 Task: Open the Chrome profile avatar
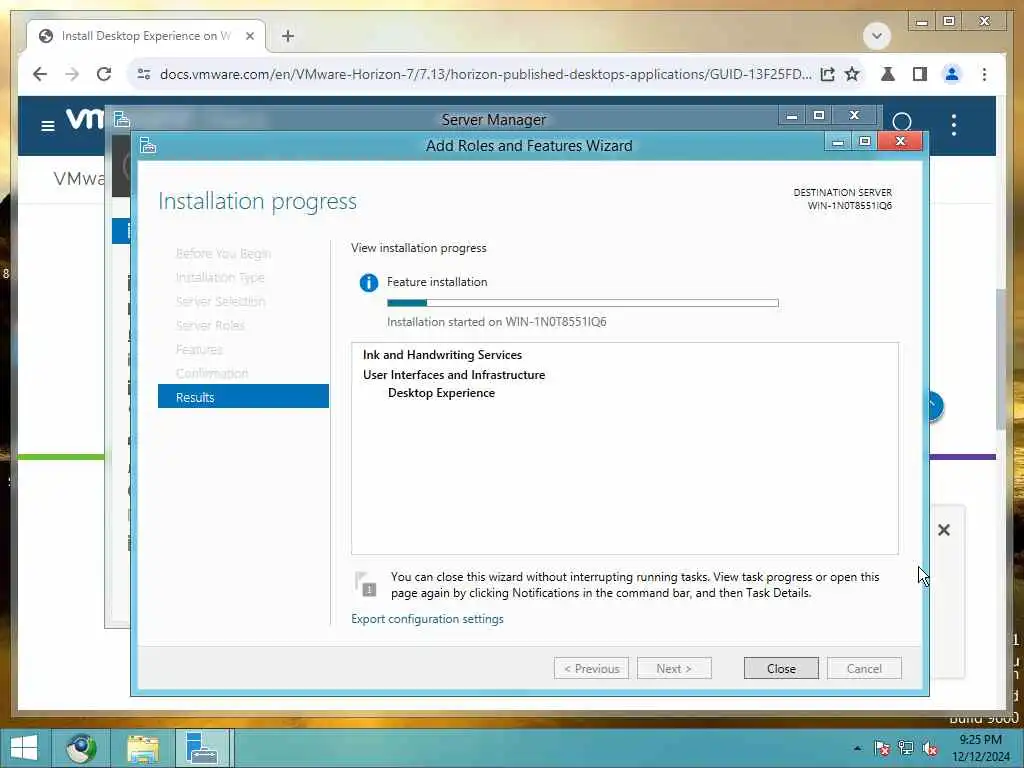click(952, 74)
